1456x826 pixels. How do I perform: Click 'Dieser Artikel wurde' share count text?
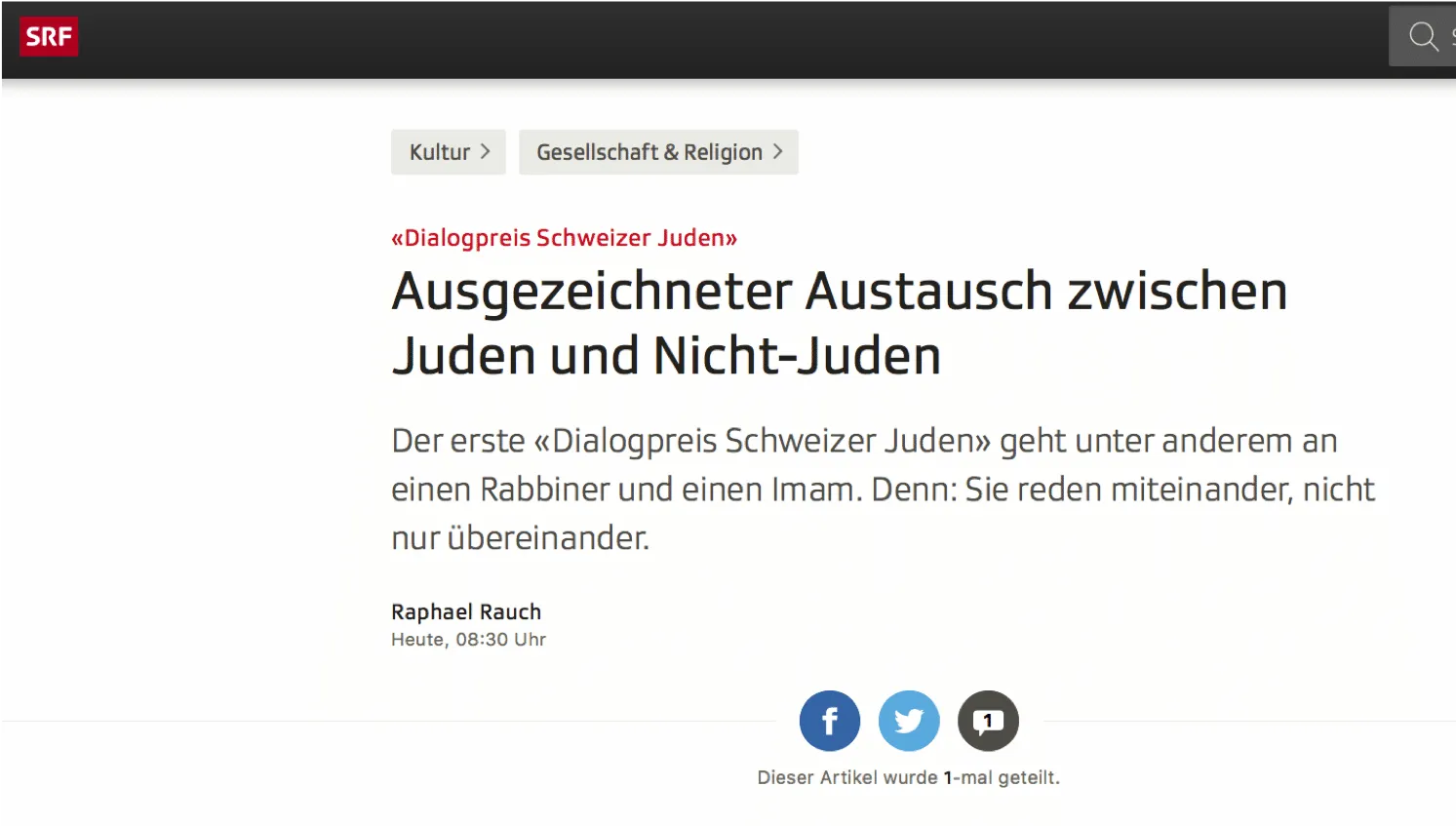[x=847, y=777]
